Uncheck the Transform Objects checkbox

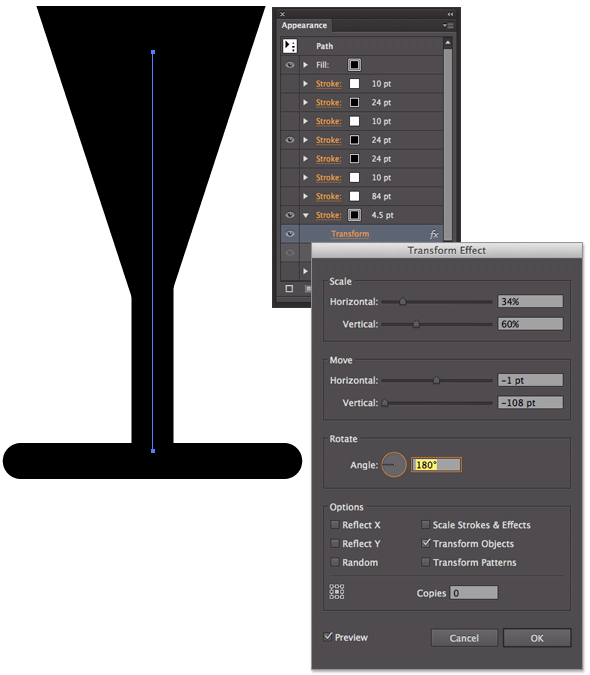(x=425, y=543)
